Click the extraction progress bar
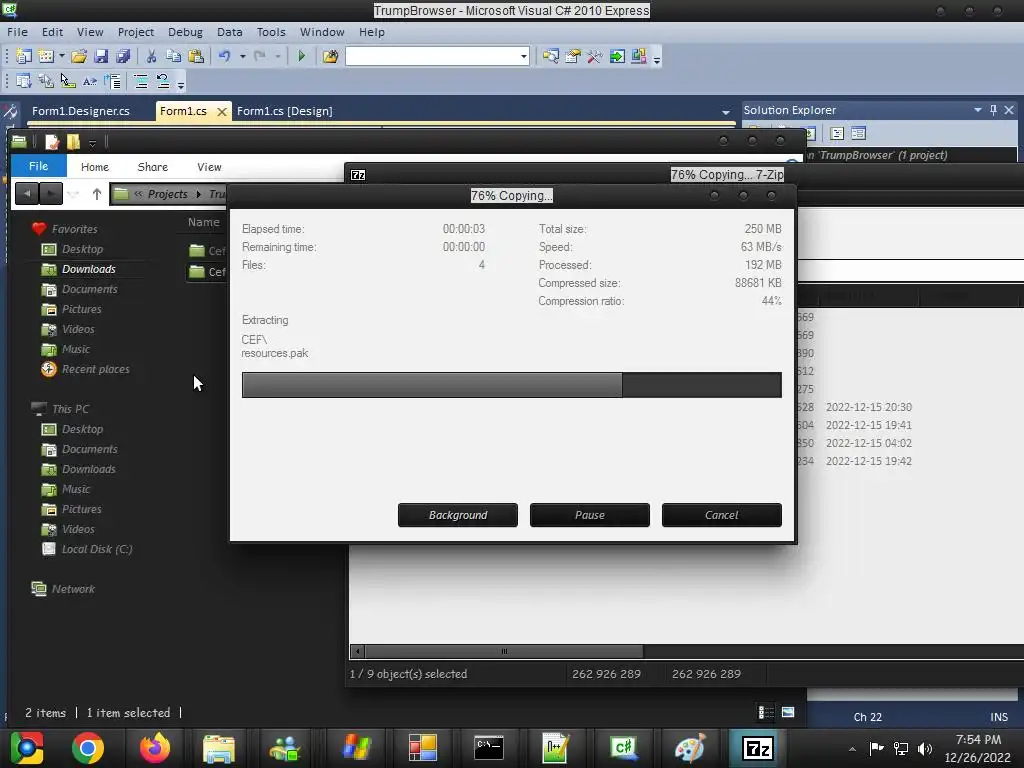Screen dimensions: 1024x768 (511, 385)
